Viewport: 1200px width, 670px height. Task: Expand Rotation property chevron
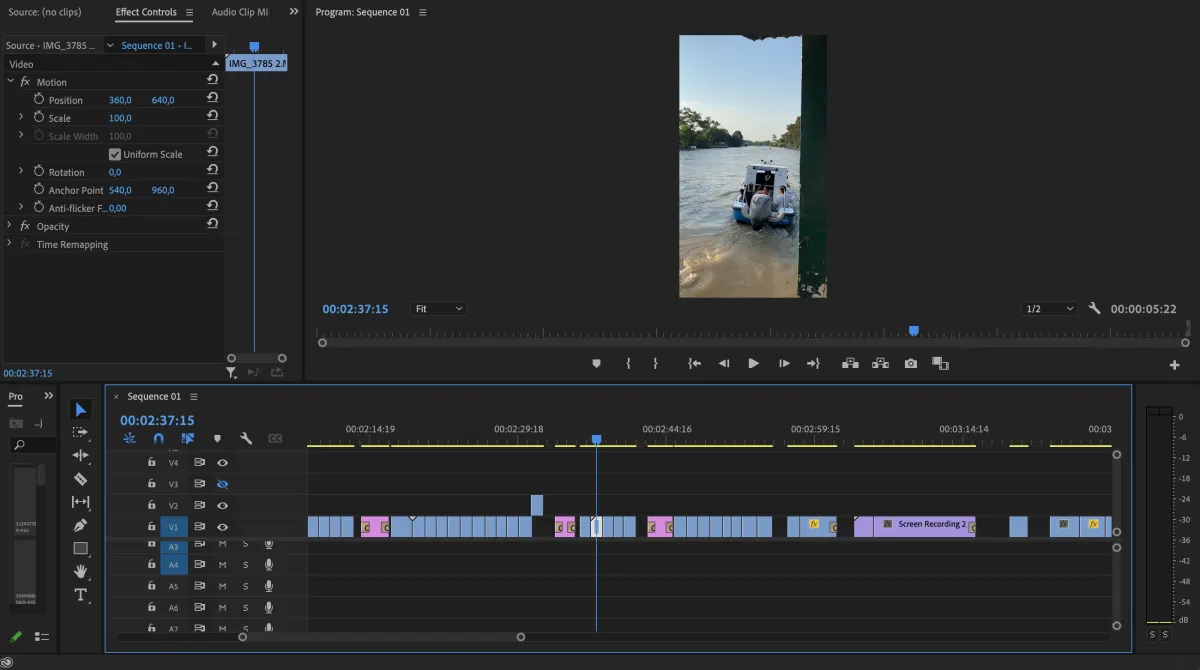21,171
